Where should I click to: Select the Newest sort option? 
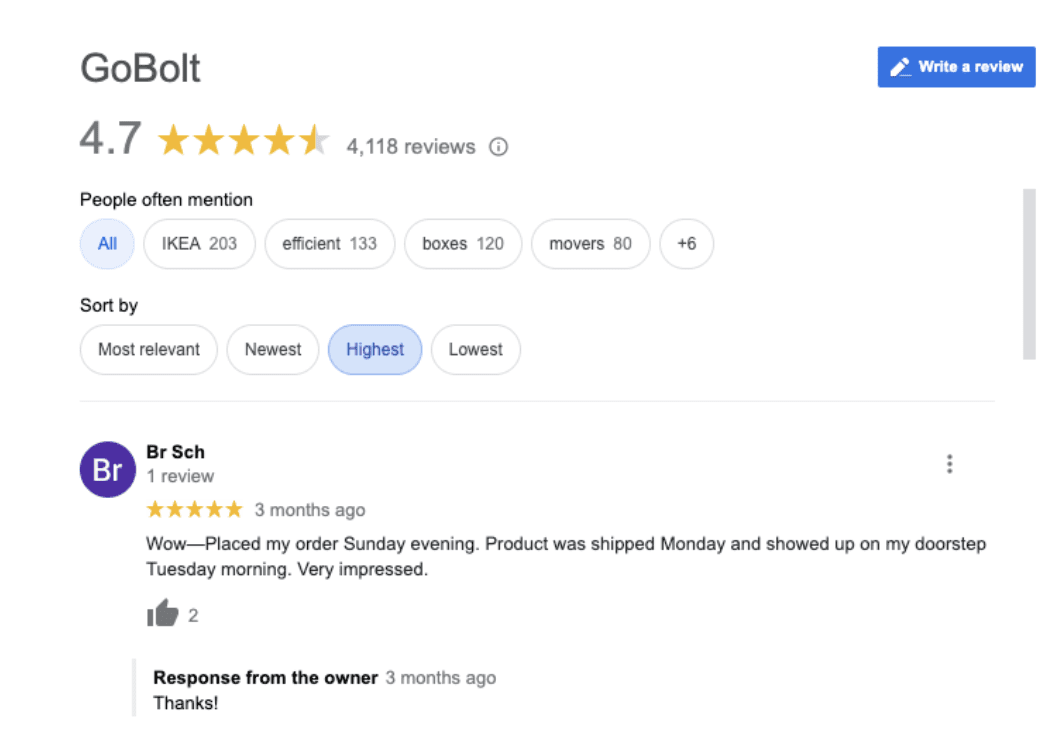[x=272, y=349]
